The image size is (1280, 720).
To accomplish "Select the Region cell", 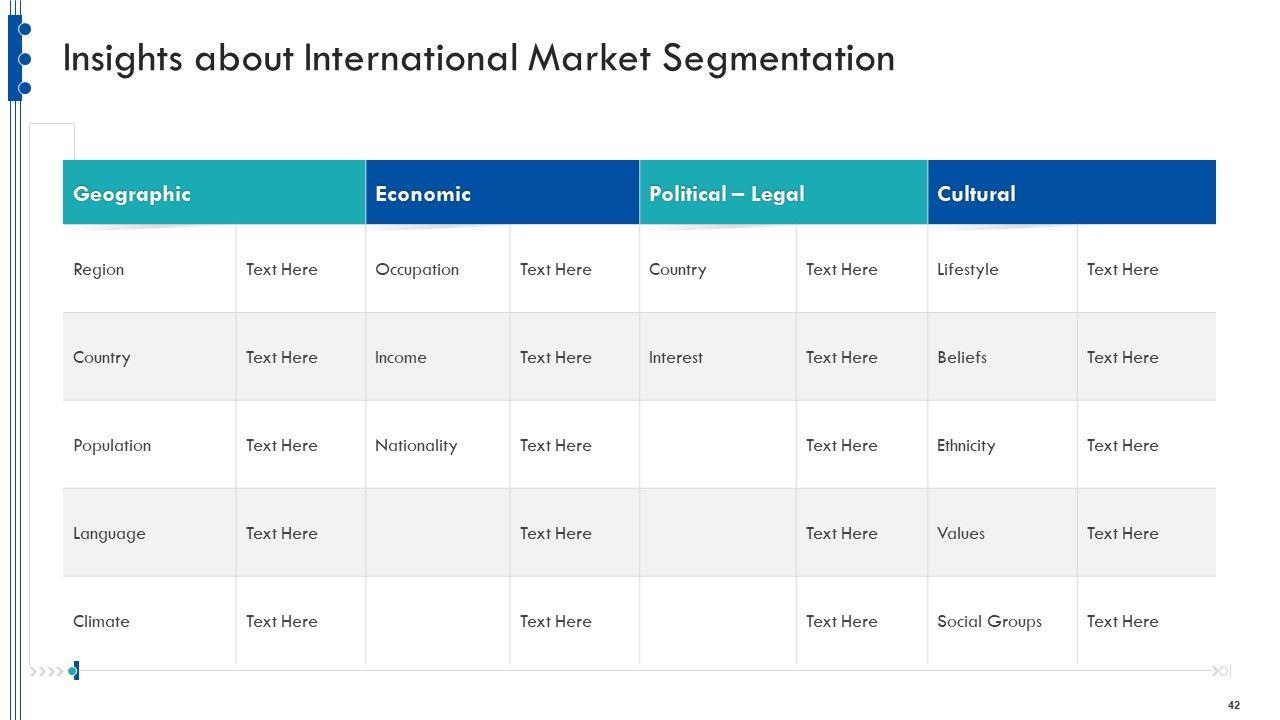I will [99, 270].
